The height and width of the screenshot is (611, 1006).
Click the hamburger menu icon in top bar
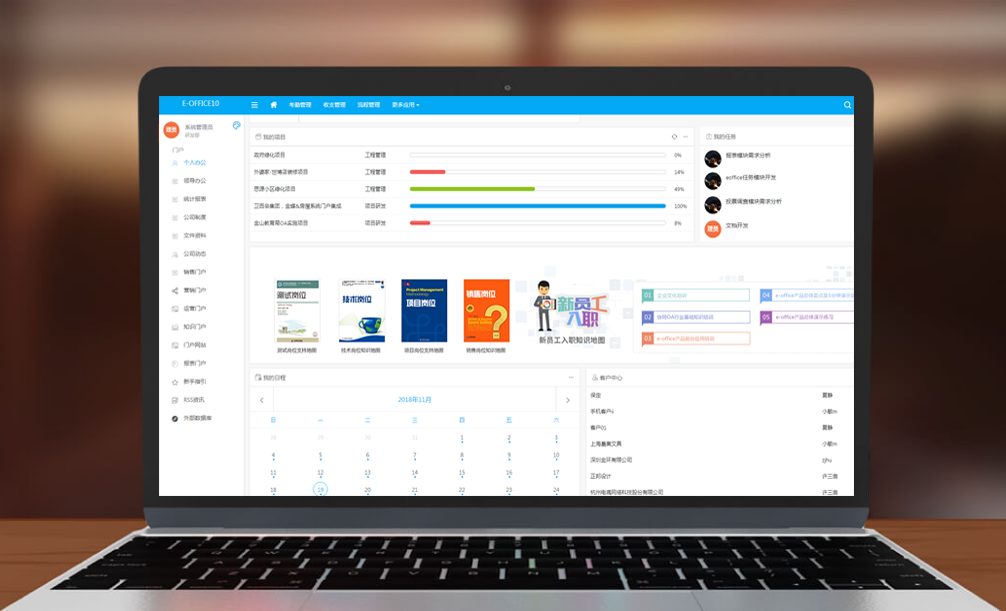point(255,104)
